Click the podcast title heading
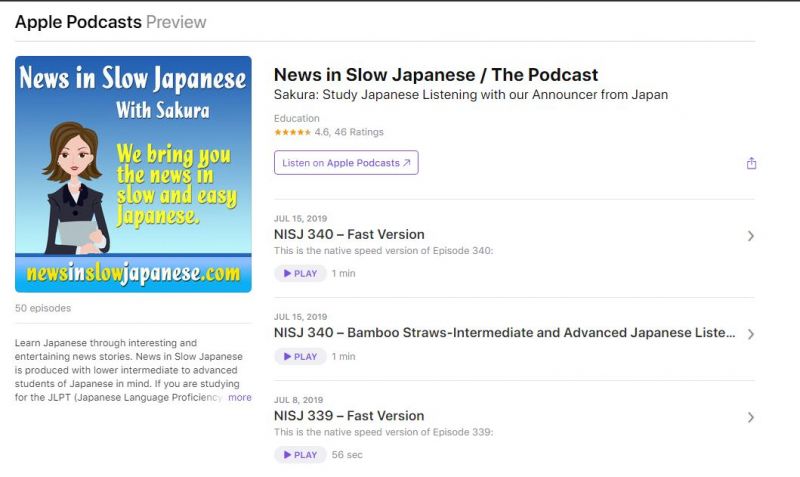The height and width of the screenshot is (477, 800). click(x=435, y=75)
